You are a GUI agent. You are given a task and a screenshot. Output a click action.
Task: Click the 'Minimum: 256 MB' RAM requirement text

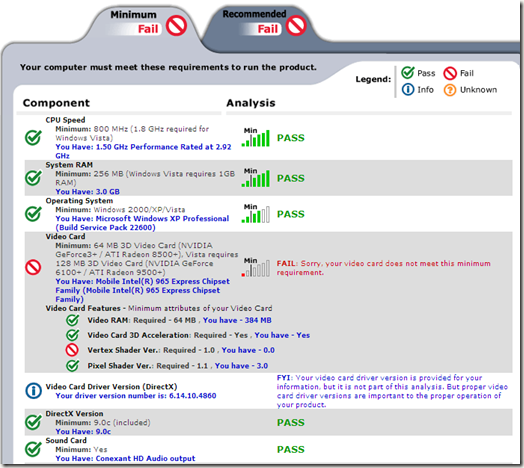coord(145,178)
